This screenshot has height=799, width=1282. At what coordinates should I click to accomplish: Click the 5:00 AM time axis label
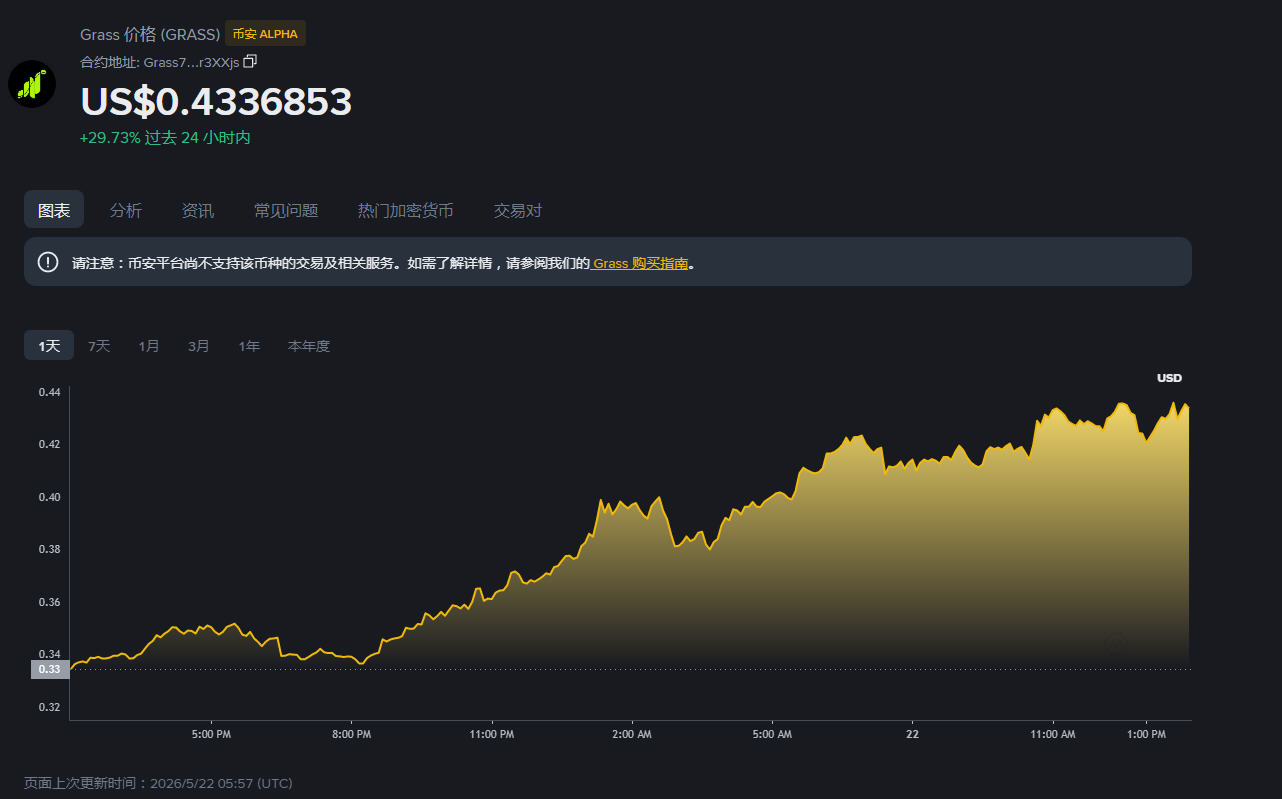(772, 734)
